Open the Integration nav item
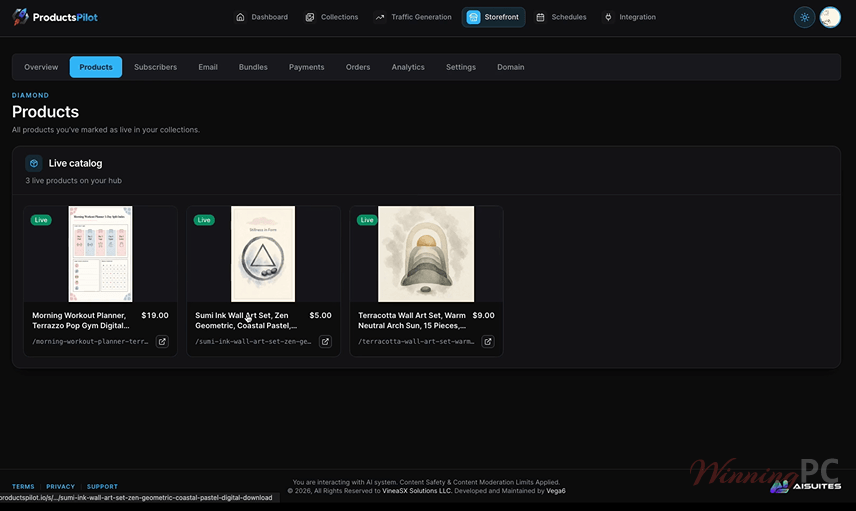The width and height of the screenshot is (856, 511). (x=629, y=17)
